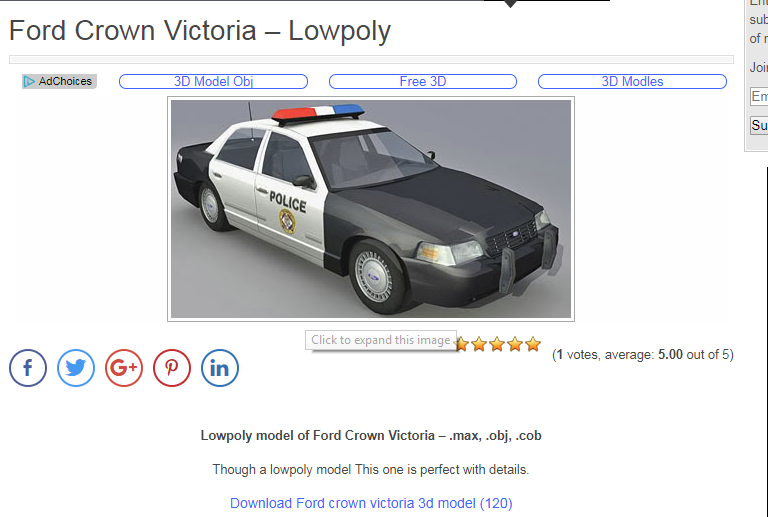Image resolution: width=768 pixels, height=517 pixels.
Task: Share the page on LinkedIn
Action: pos(220,368)
